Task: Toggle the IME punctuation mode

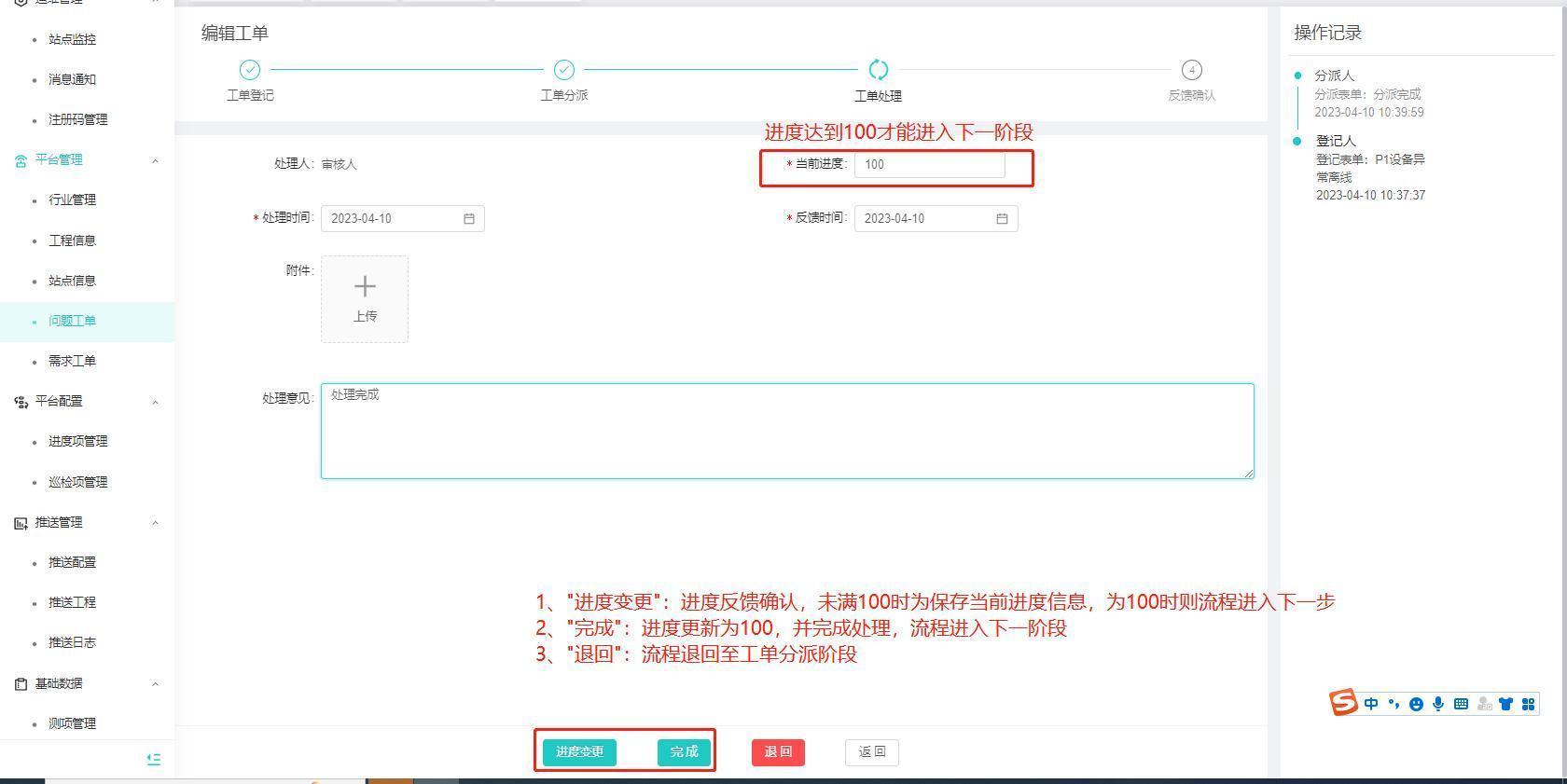Action: tap(1394, 704)
